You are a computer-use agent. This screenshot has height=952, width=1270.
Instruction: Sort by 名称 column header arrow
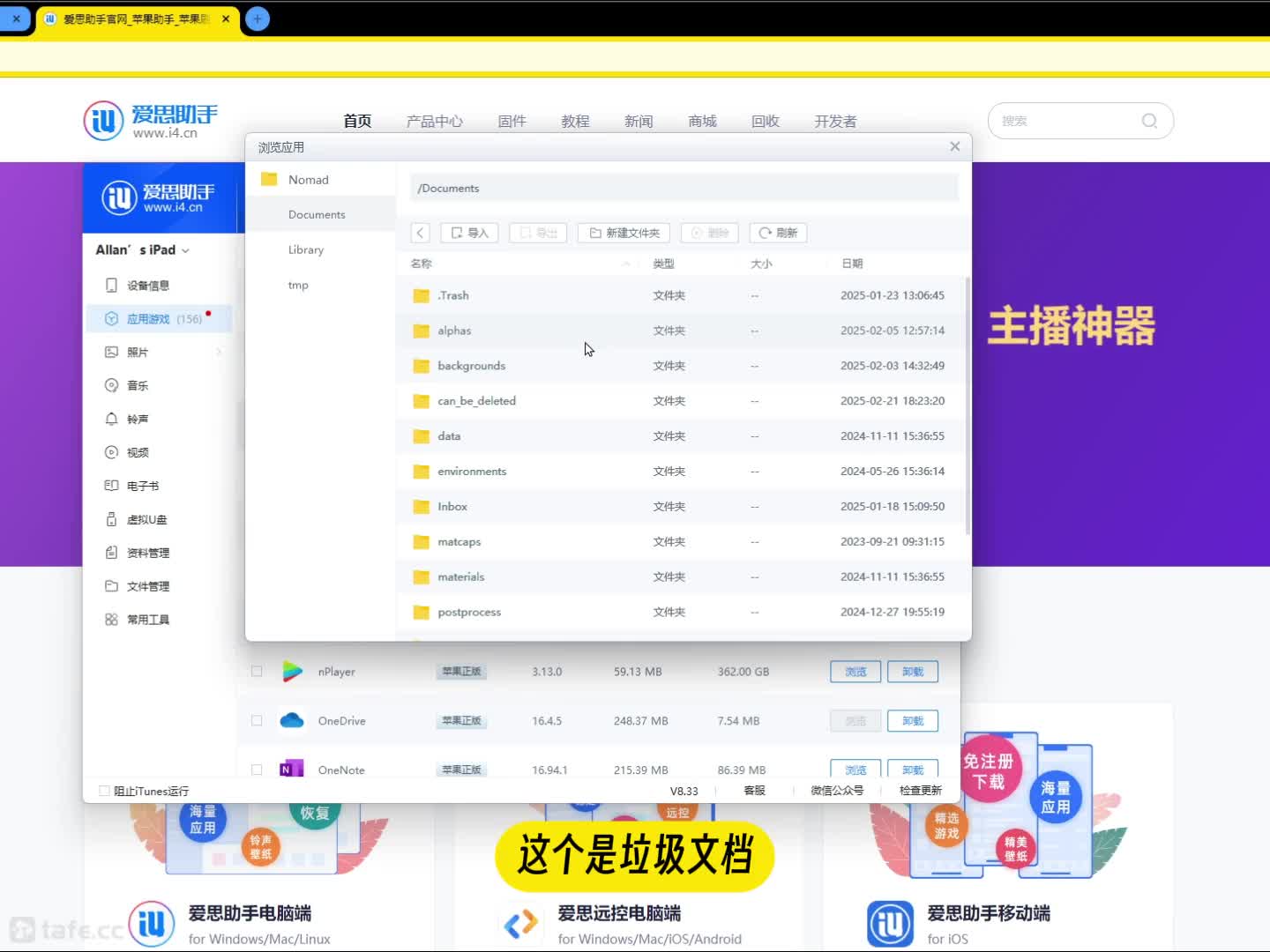[626, 264]
